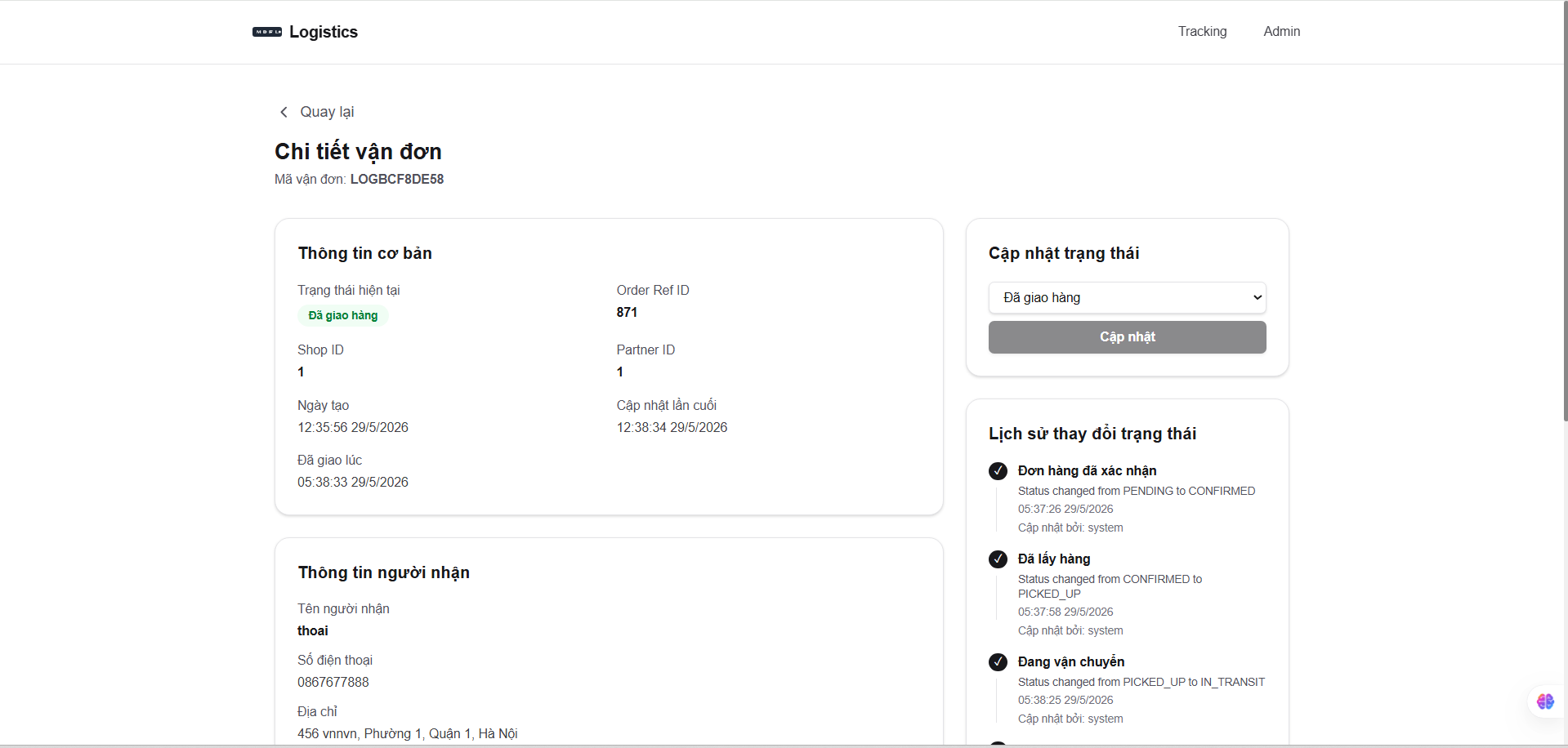
Task: Click text Status changed from PICKED_UP to IN_TRANSIT
Action: tap(1141, 682)
